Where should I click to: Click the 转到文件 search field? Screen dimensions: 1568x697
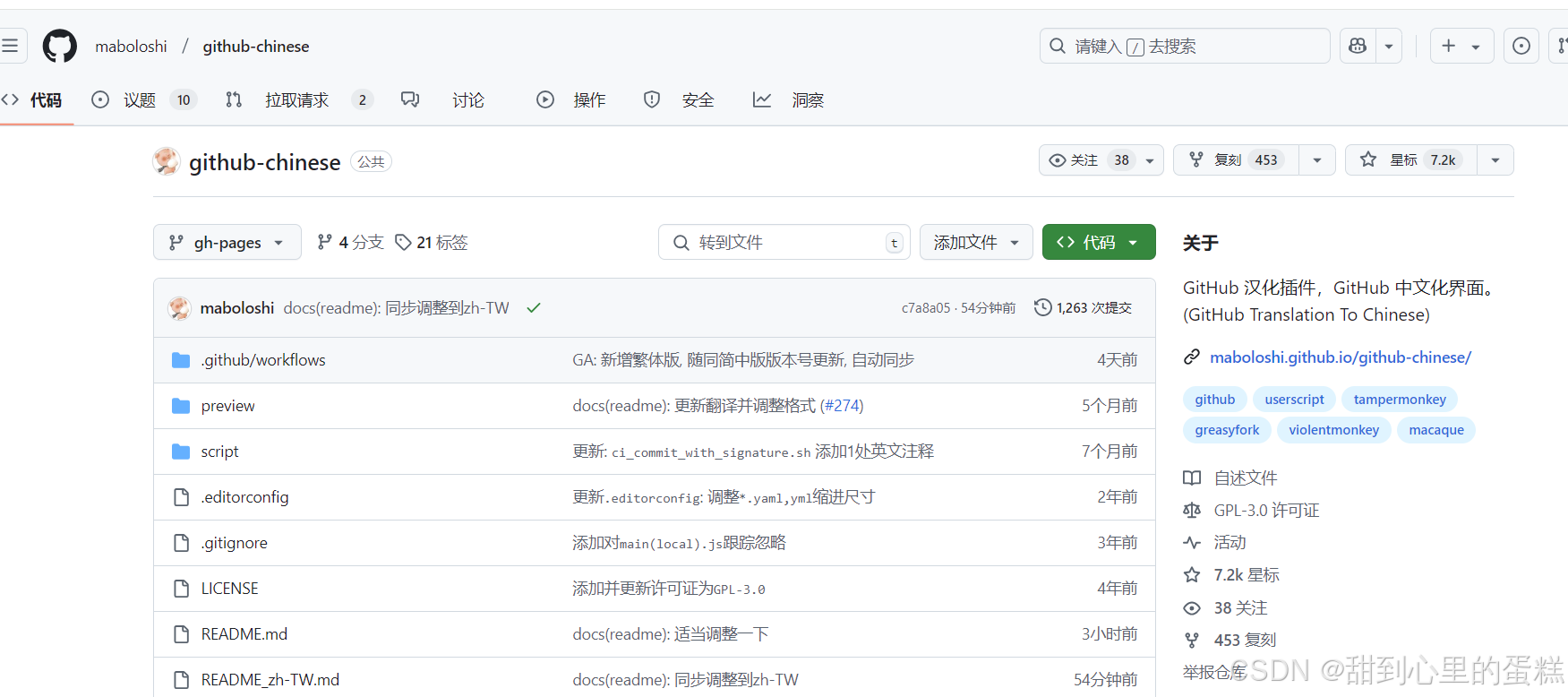pyautogui.click(x=784, y=243)
